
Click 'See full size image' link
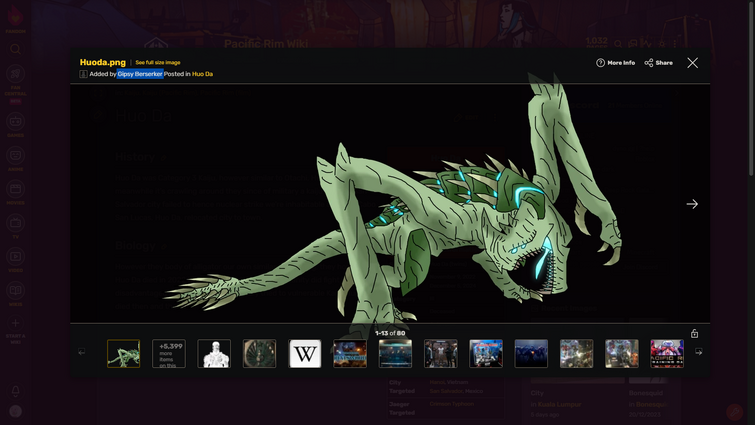tap(158, 63)
